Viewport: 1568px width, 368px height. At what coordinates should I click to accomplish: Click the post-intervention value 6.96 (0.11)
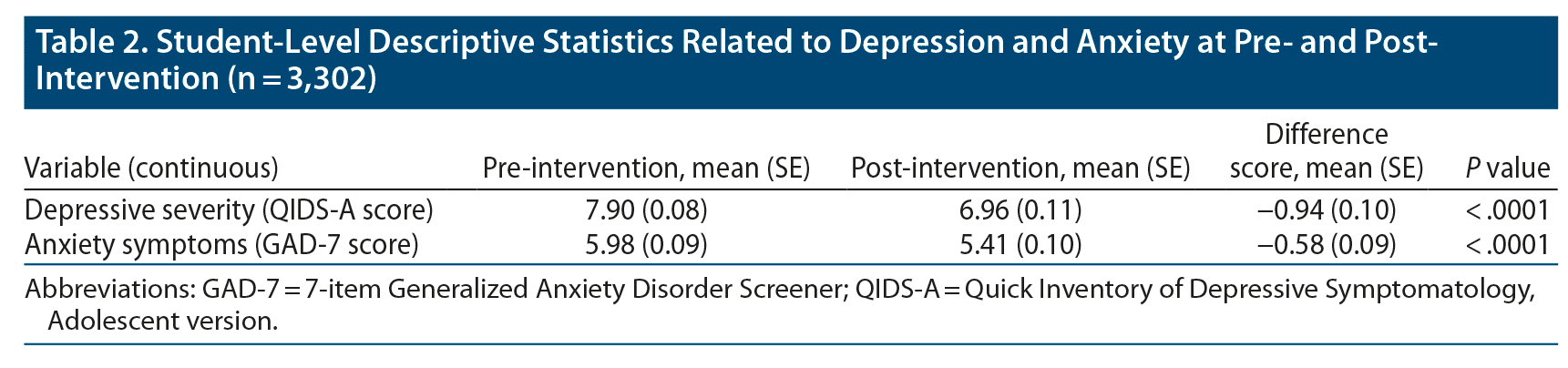pyautogui.click(x=1020, y=210)
